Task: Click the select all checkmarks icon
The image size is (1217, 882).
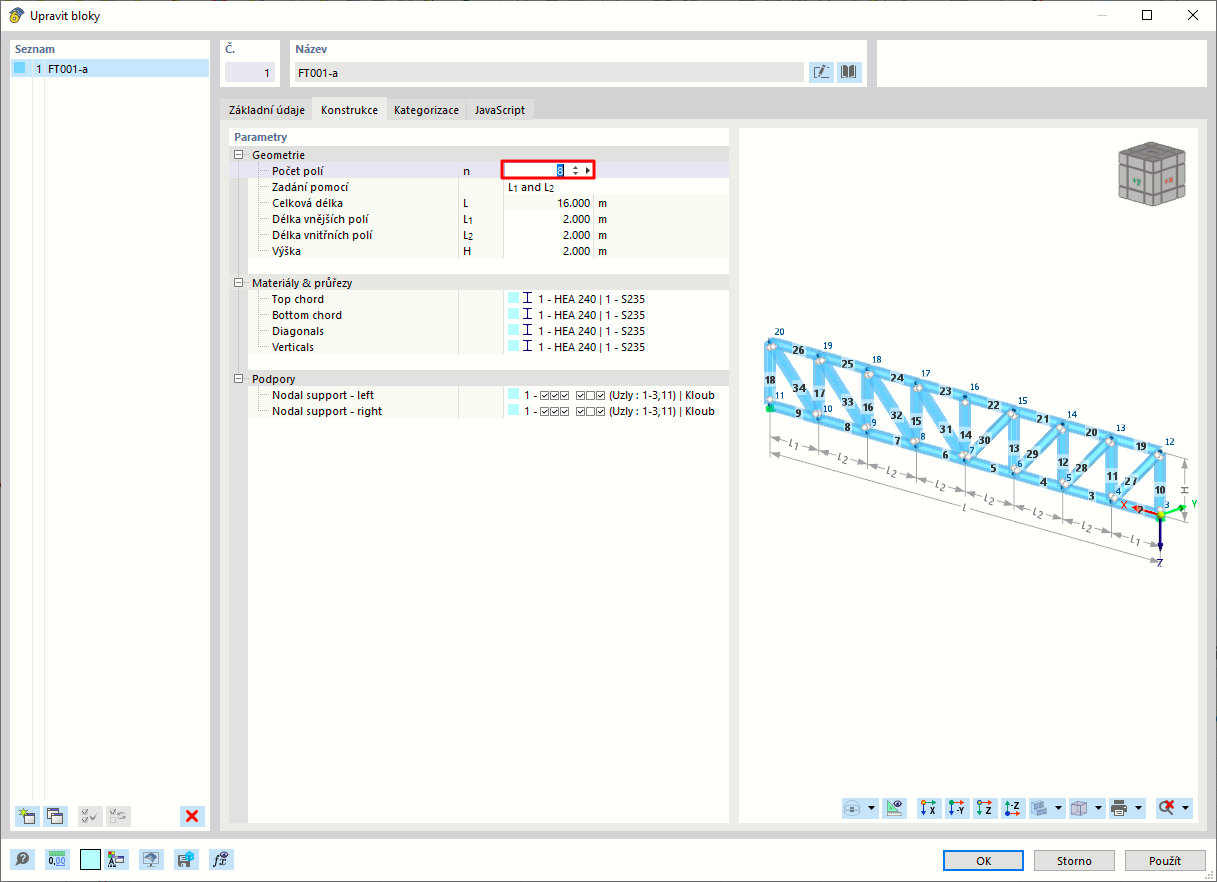Action: [x=90, y=816]
